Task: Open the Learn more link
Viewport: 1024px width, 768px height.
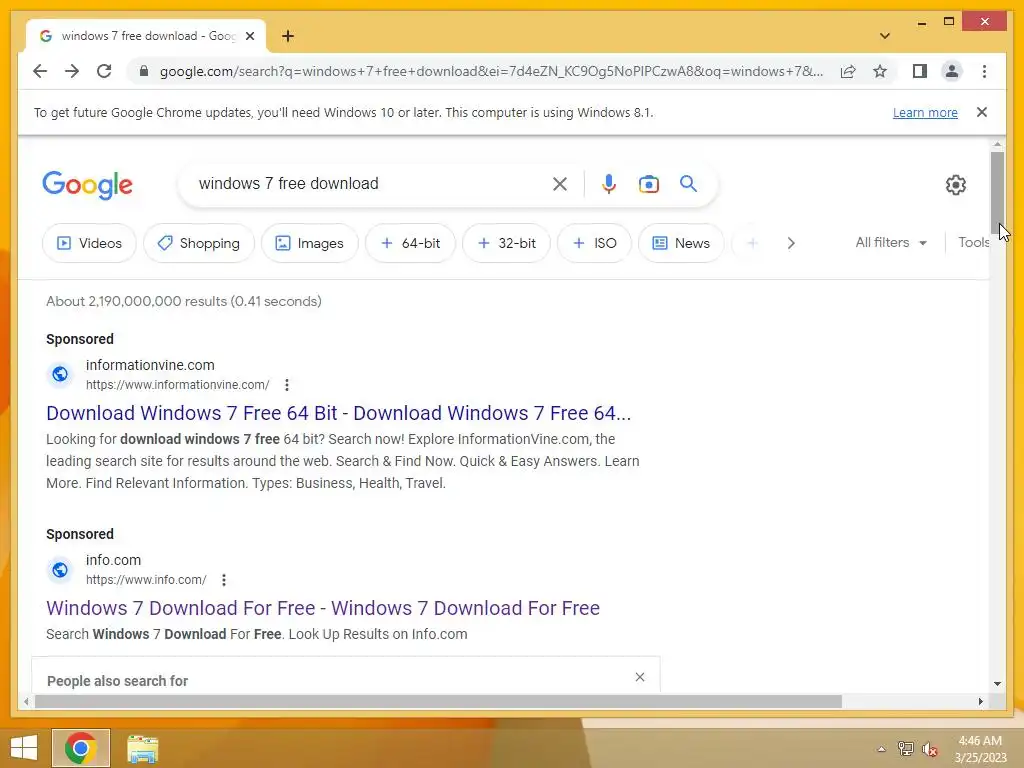Action: (x=925, y=112)
